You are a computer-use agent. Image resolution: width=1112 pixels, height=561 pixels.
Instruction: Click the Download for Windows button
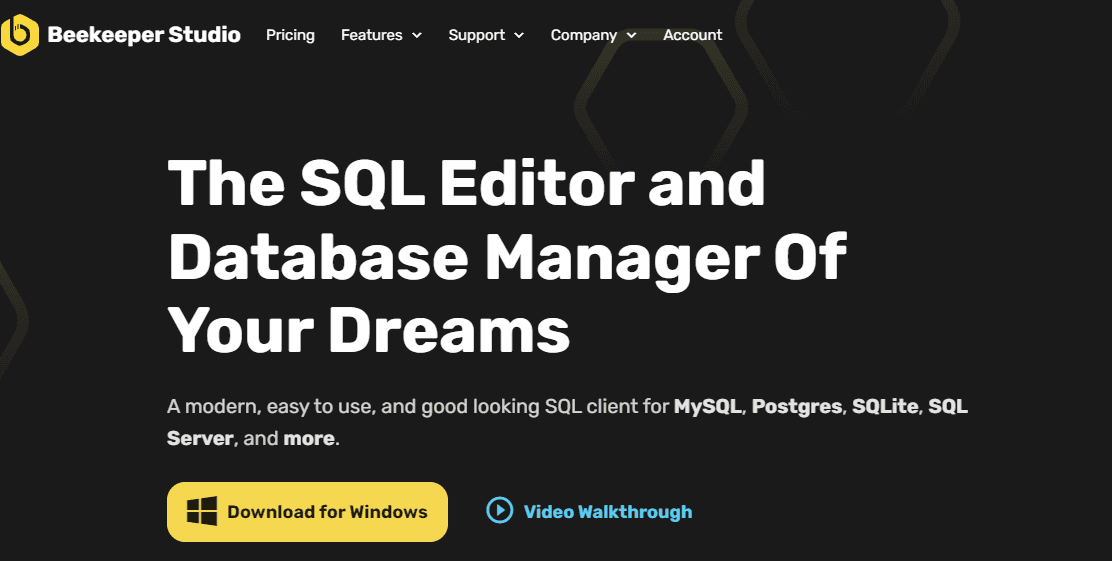(x=307, y=512)
